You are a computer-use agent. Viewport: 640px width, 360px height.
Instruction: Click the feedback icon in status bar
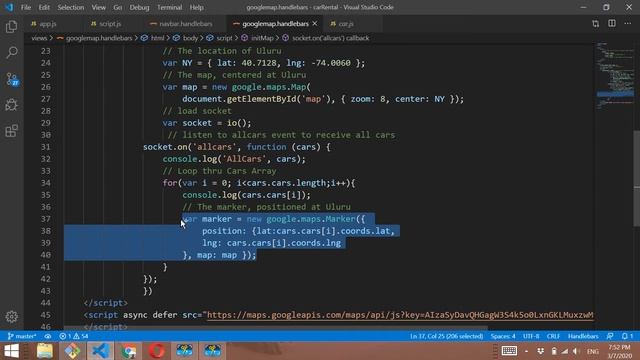[x=610, y=336]
